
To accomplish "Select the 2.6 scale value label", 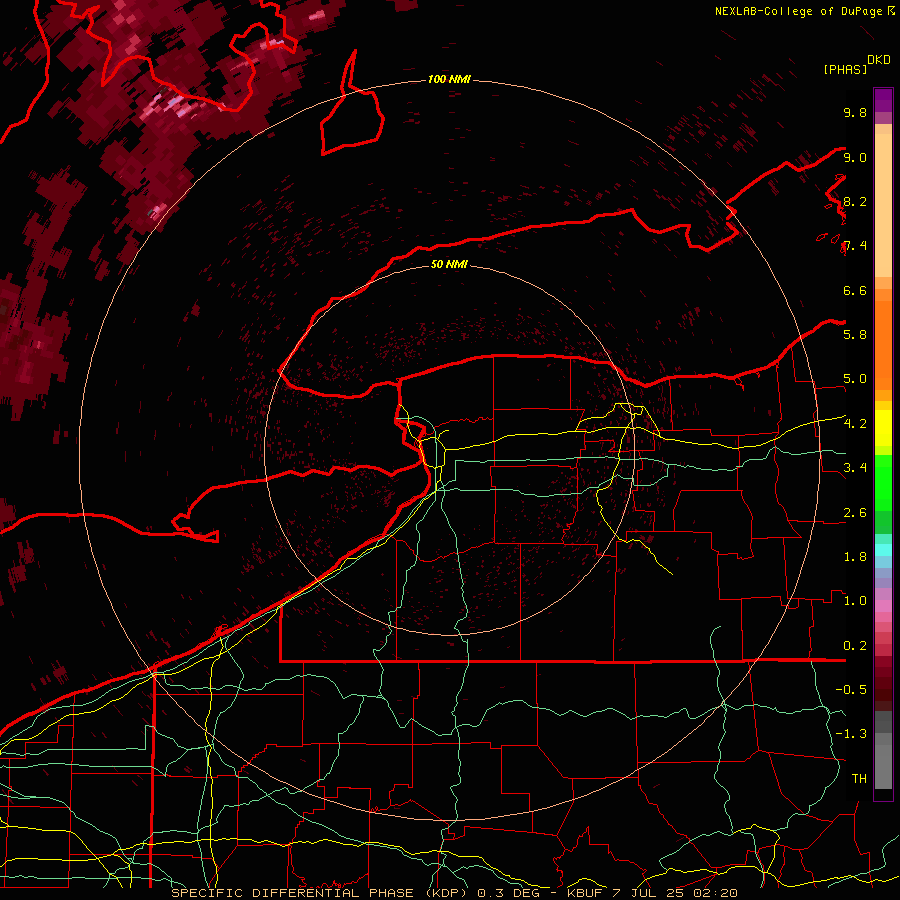I will click(x=855, y=512).
